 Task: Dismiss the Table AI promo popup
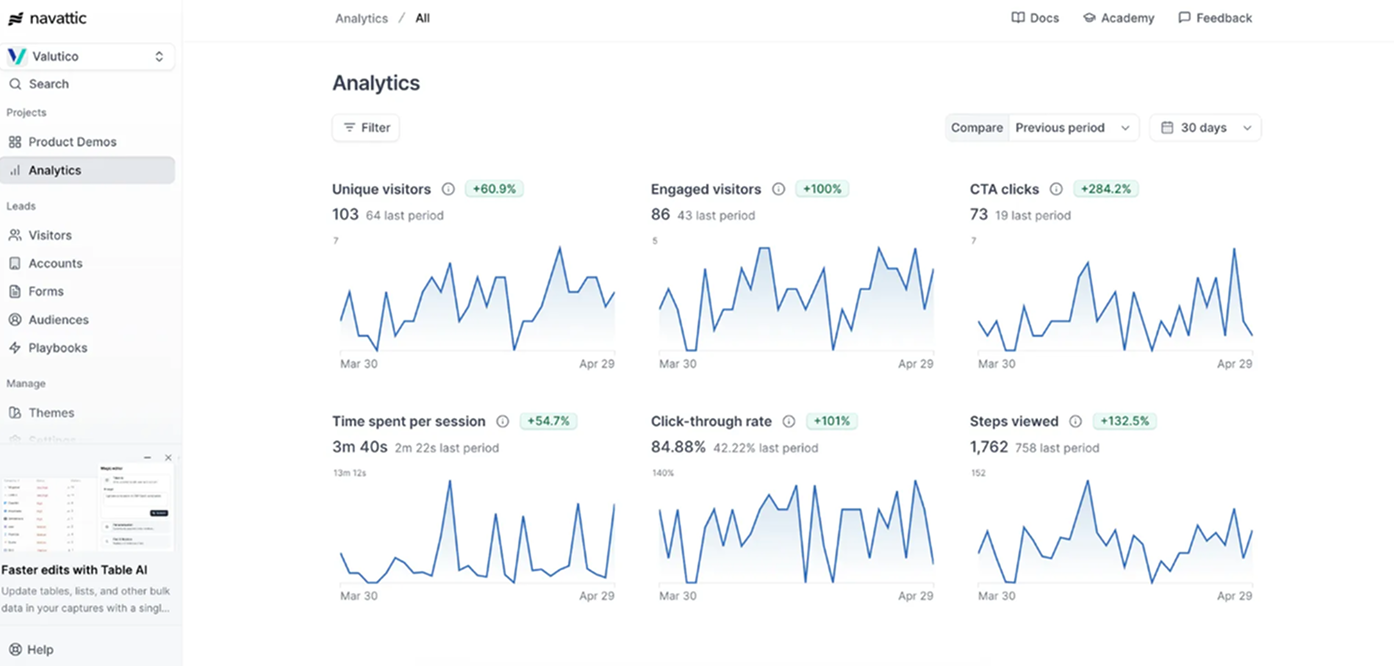coord(167,457)
